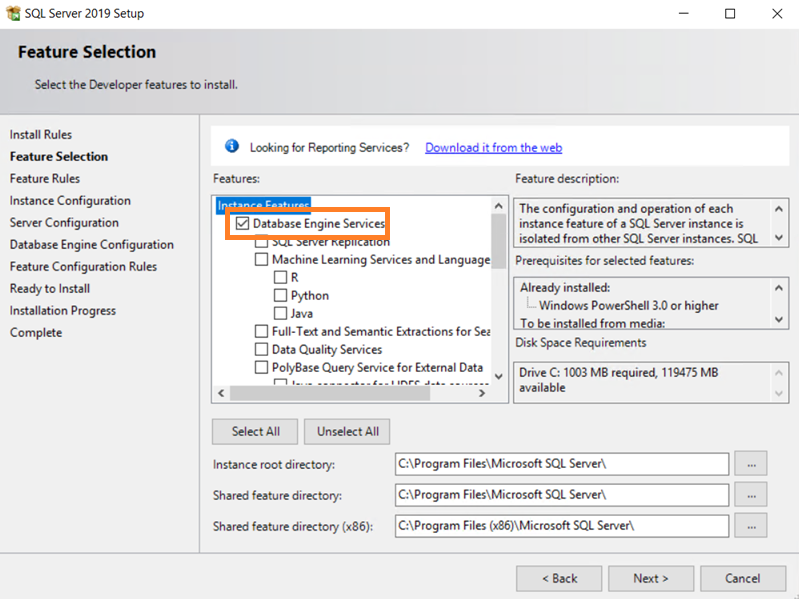The width and height of the screenshot is (799, 599).
Task: Select Install Rules step in sidebar
Action: pyautogui.click(x=41, y=134)
